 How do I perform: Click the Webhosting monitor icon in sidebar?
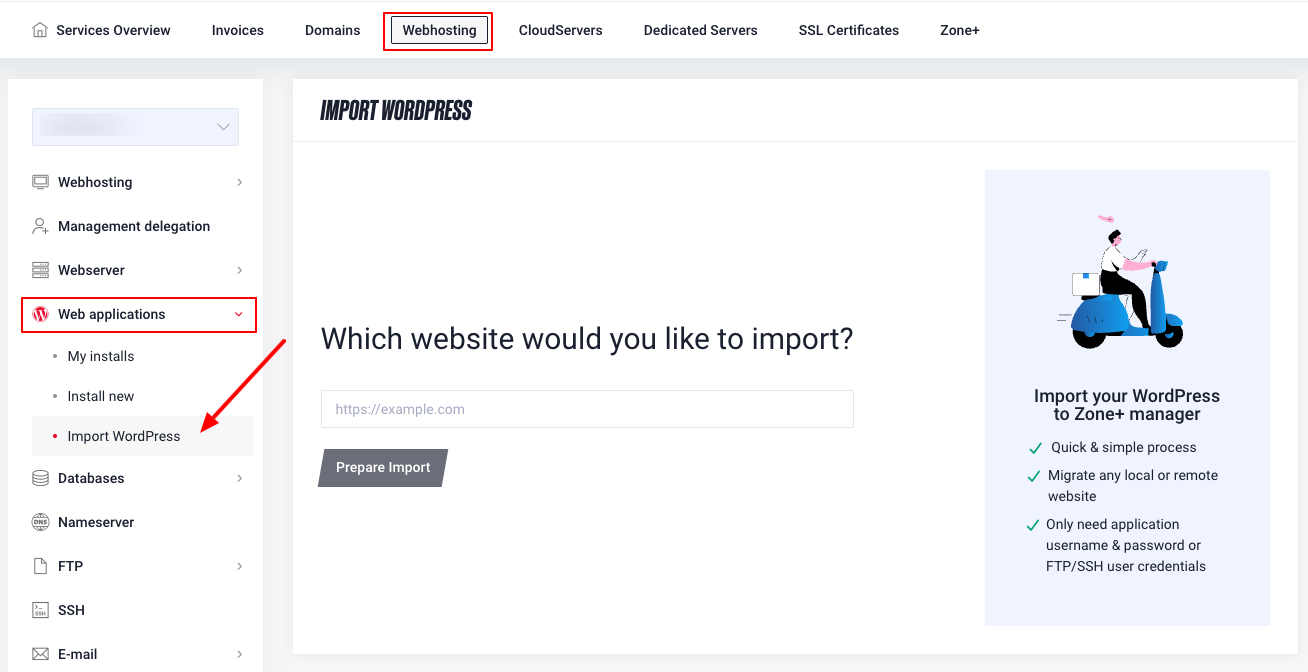[40, 182]
